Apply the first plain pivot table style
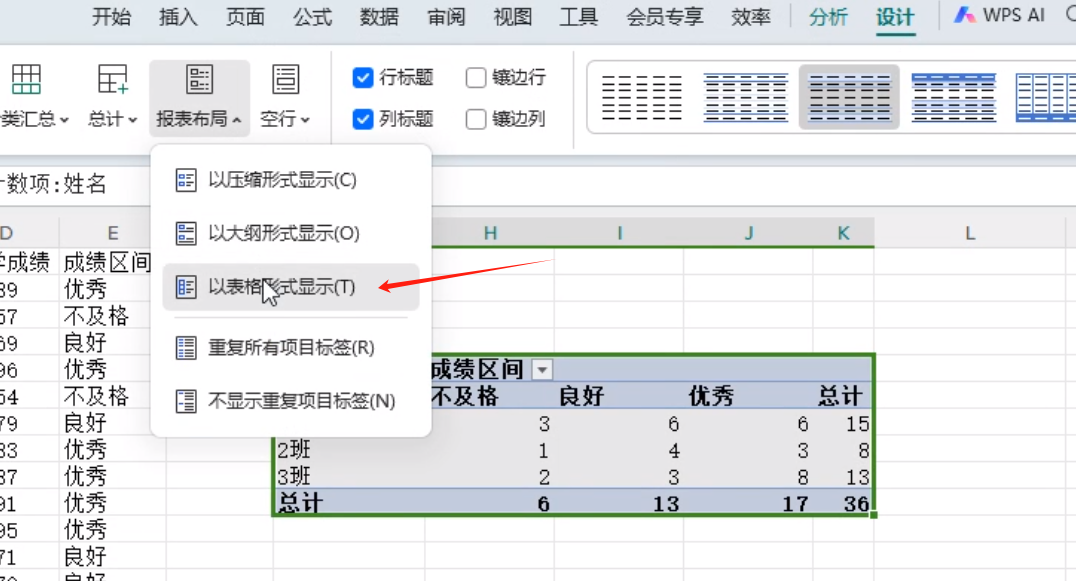This screenshot has height=581, width=1076. (x=642, y=97)
